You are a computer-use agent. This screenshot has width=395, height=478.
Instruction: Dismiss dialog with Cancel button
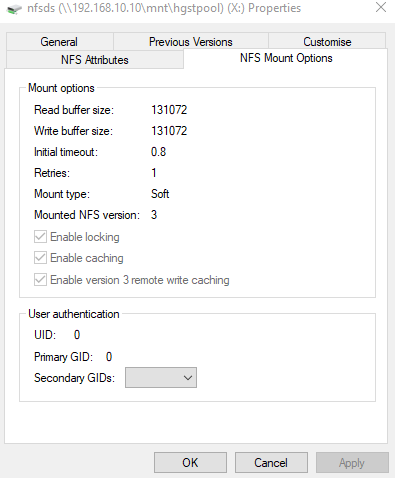pyautogui.click(x=271, y=463)
